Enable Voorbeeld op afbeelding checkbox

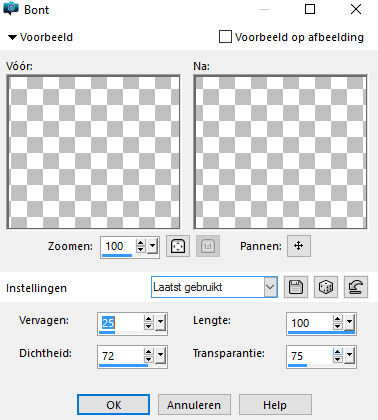click(x=225, y=37)
